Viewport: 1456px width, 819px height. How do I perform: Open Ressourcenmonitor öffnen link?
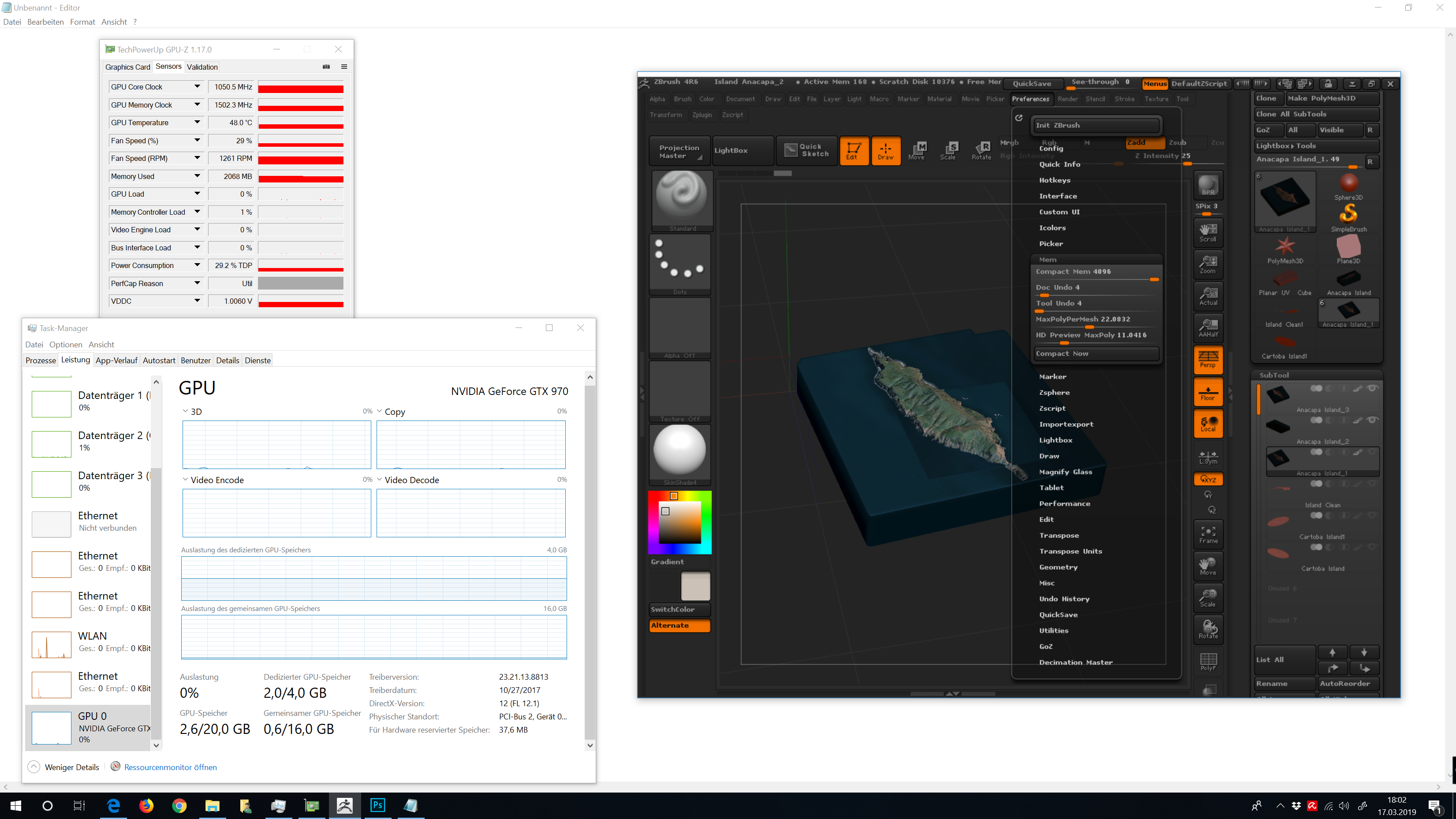click(170, 767)
